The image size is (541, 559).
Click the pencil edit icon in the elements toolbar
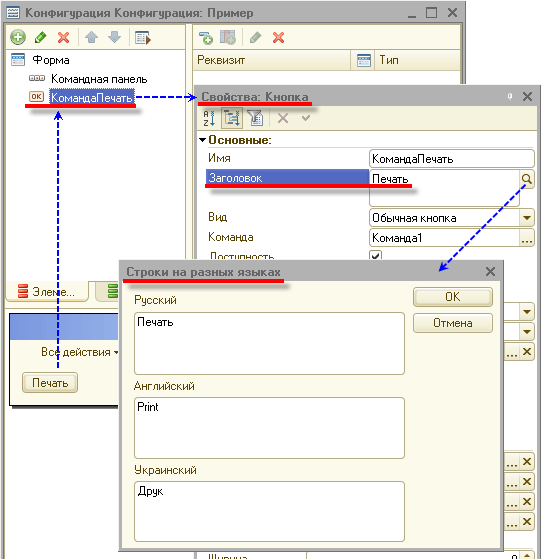pyautogui.click(x=41, y=37)
